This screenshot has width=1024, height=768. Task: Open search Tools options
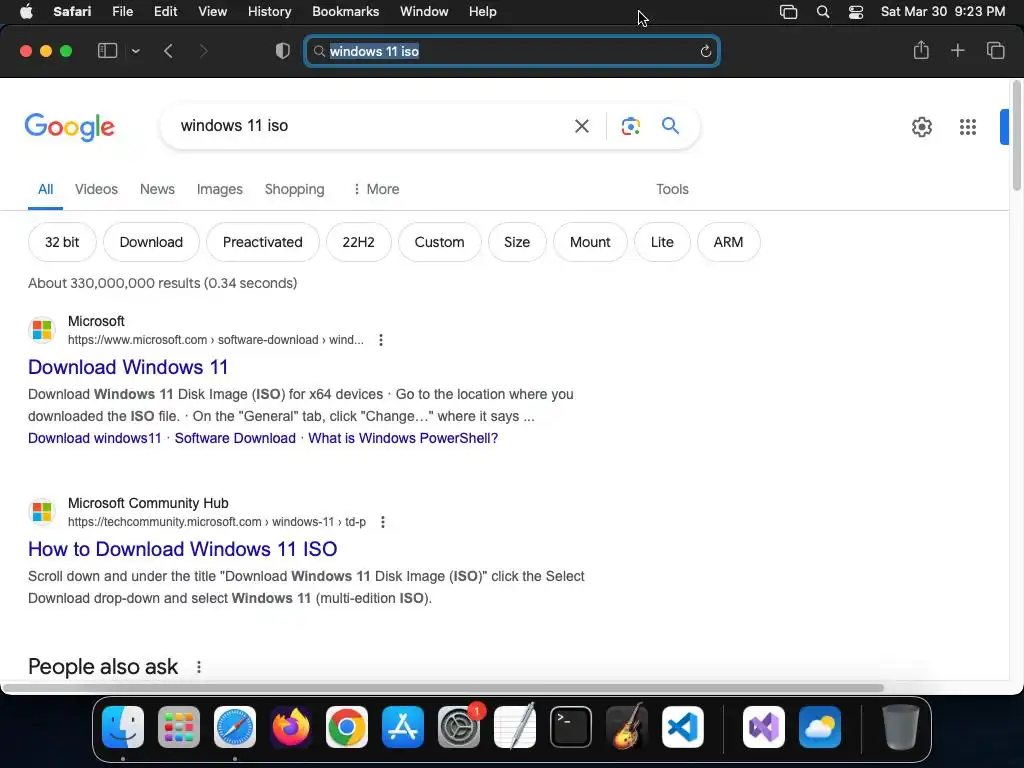pos(672,189)
